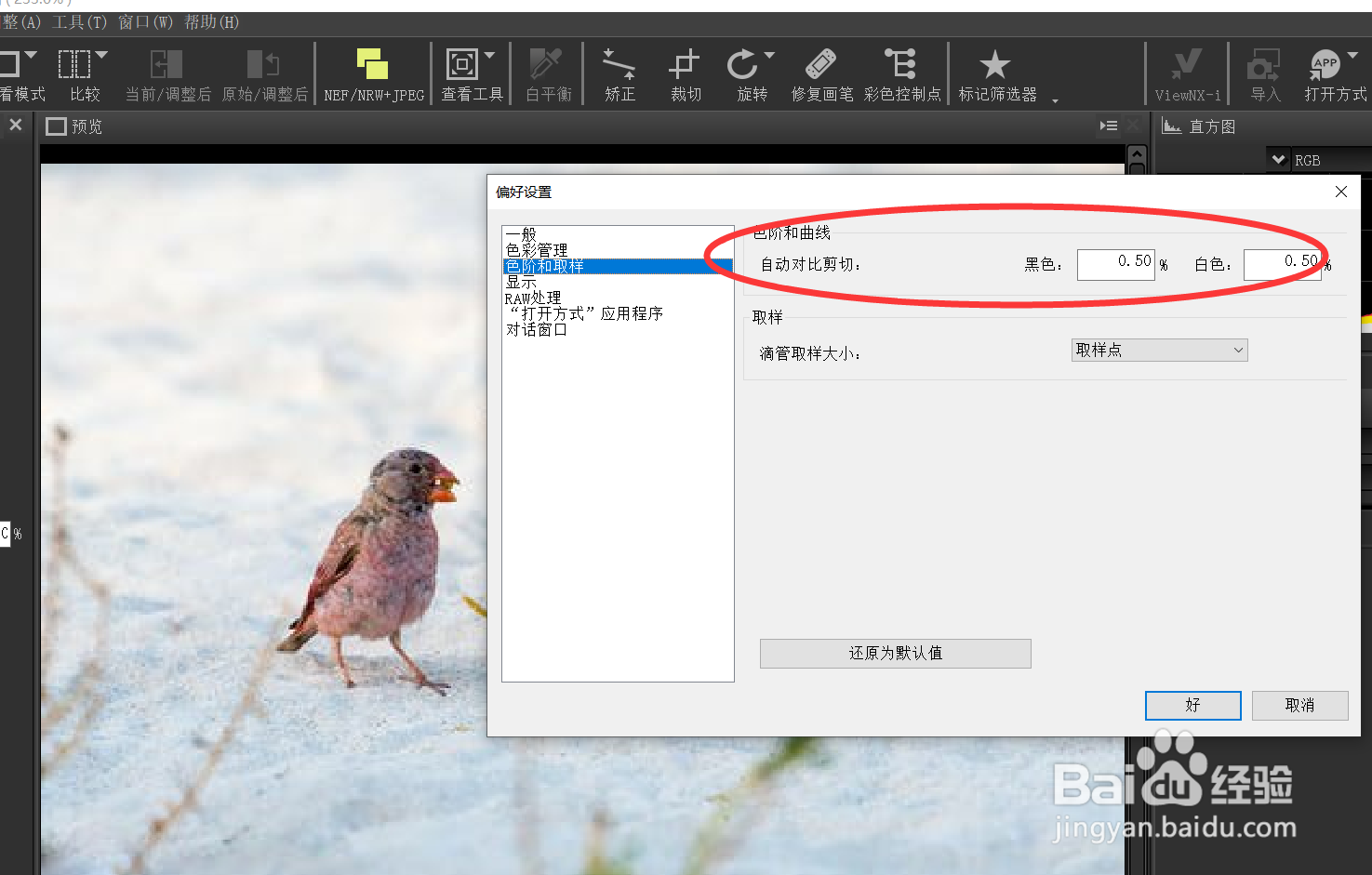Select the White Balance (白平衡) tool
1372x875 pixels.
[546, 64]
